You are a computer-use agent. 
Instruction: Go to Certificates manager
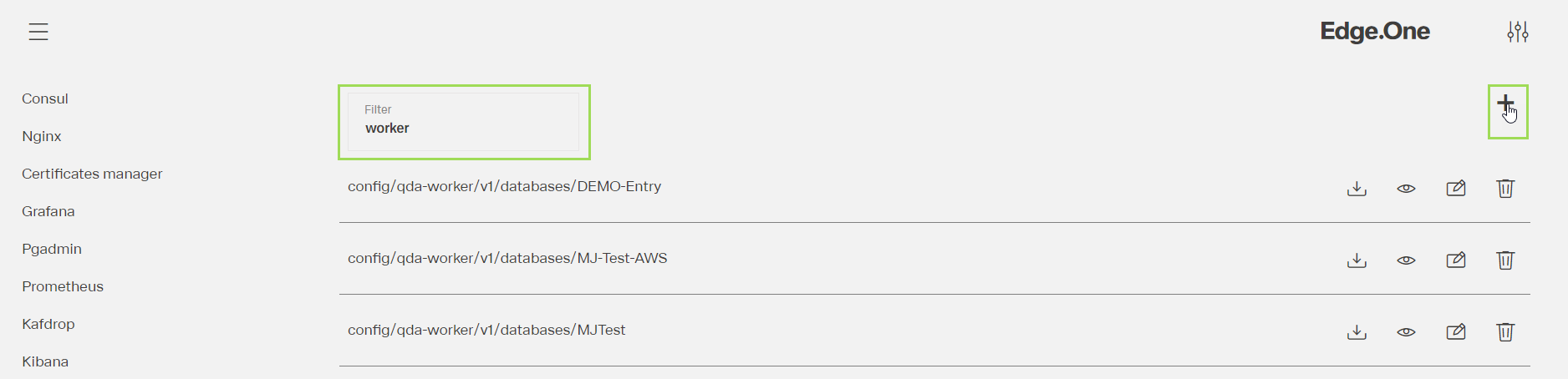[x=92, y=174]
